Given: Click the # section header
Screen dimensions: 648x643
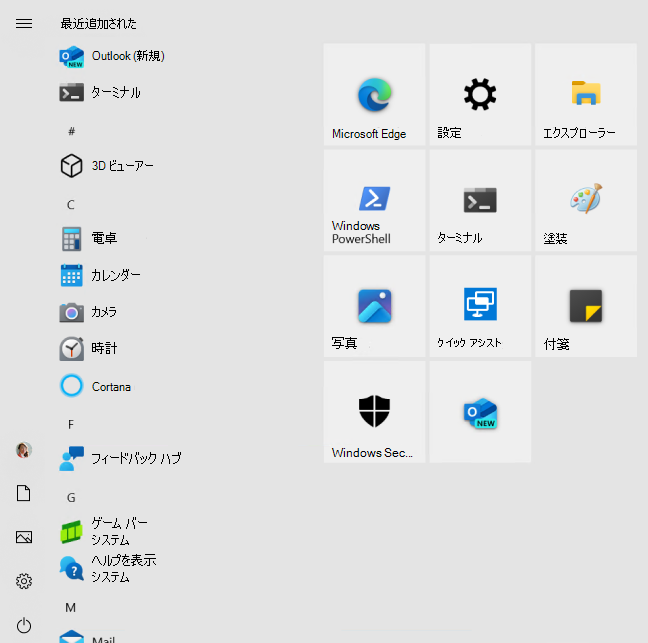Looking at the screenshot, I should [x=71, y=131].
